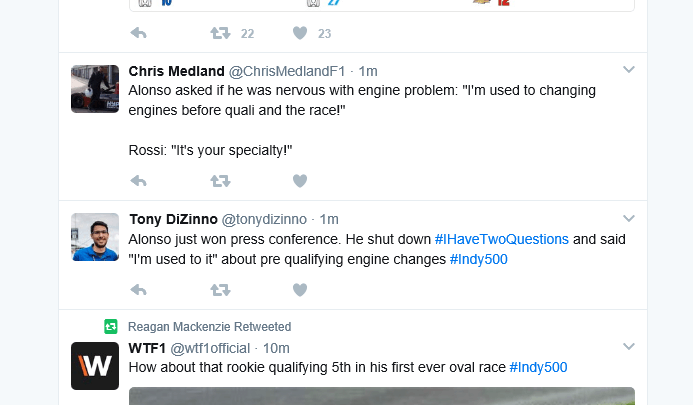693x405 pixels.
Task: Retweet the top tweet with 22 retweets
Action: click(x=220, y=33)
